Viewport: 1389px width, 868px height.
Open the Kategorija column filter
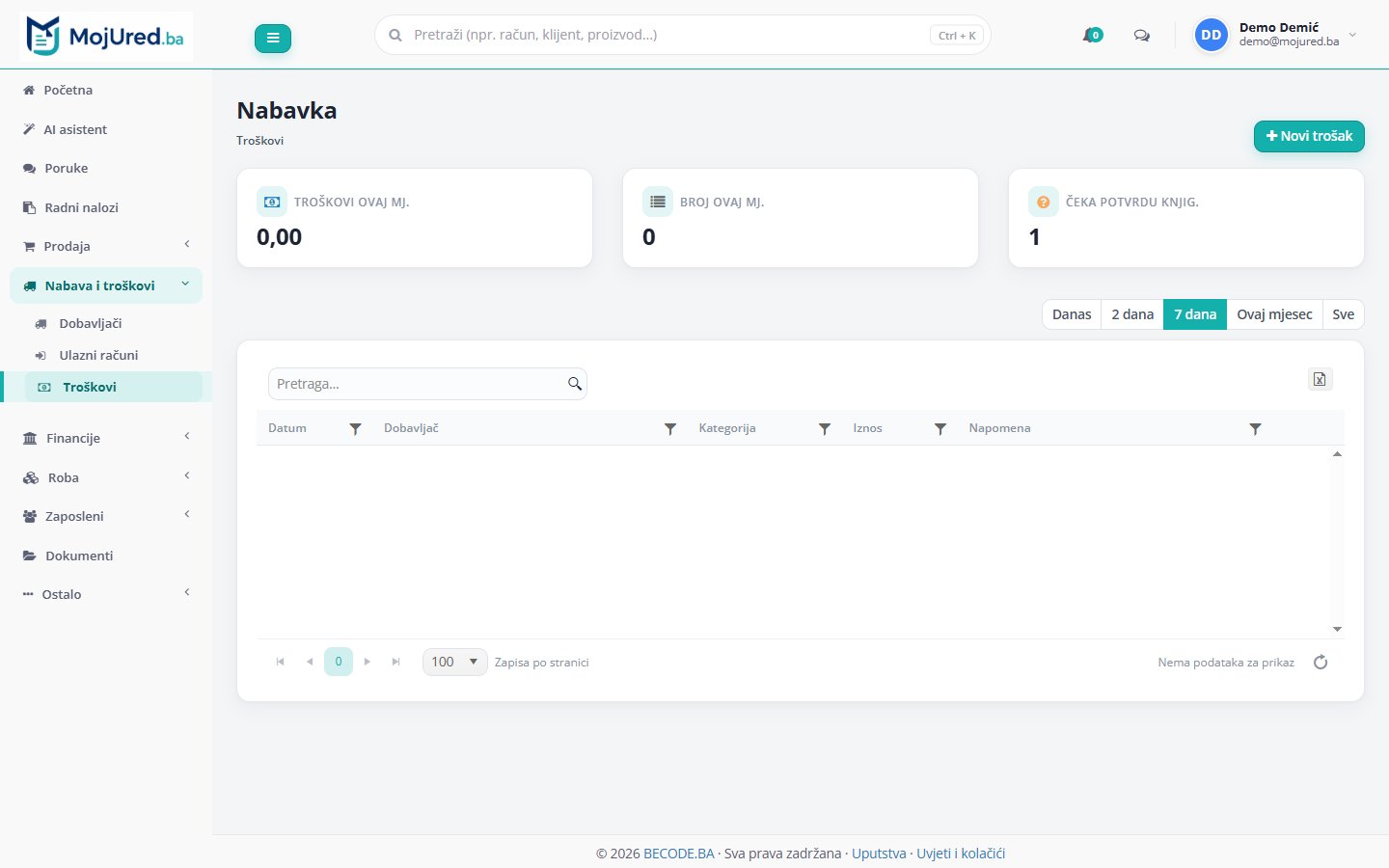coord(825,428)
